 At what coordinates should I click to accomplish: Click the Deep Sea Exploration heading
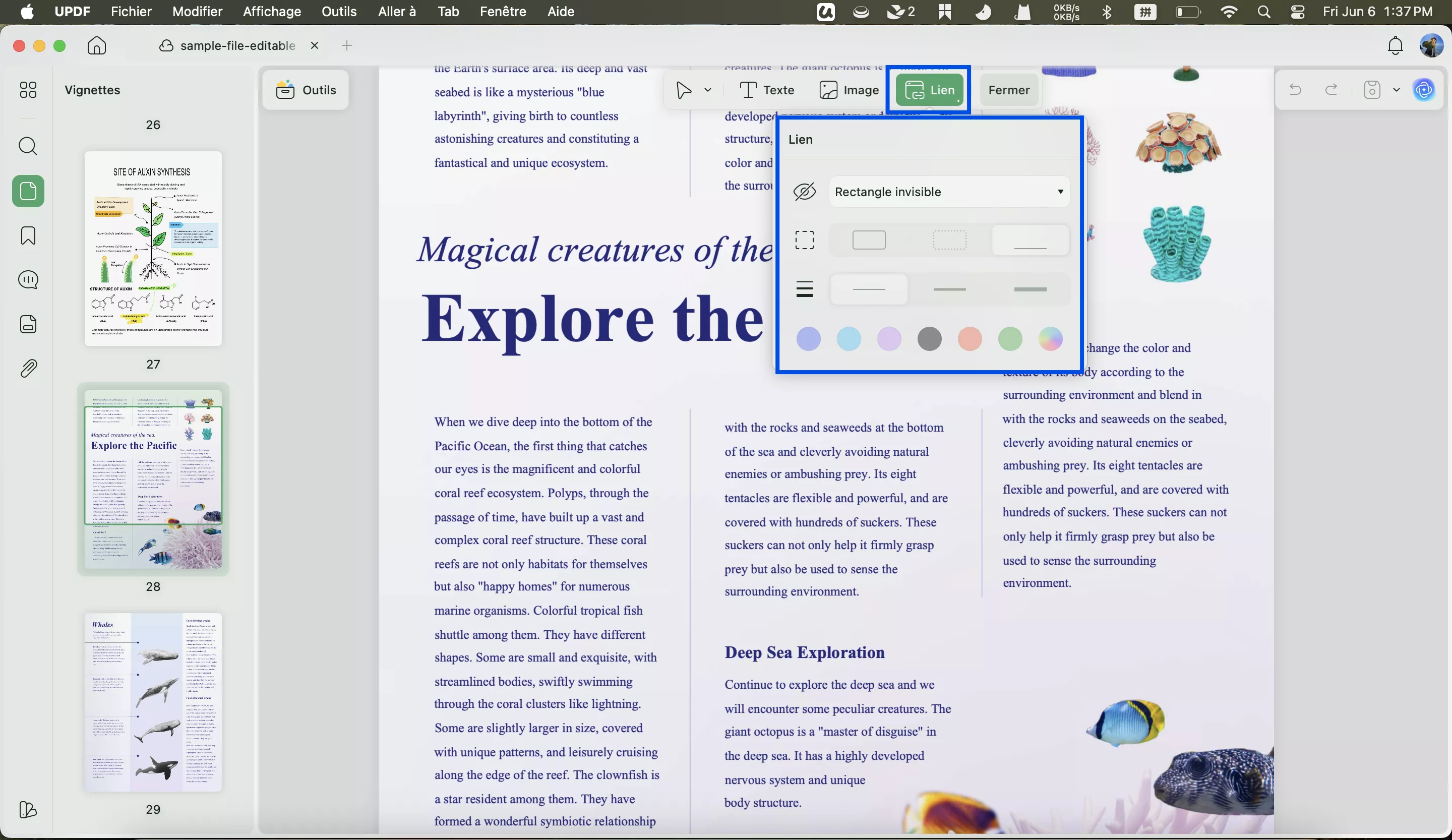point(804,652)
